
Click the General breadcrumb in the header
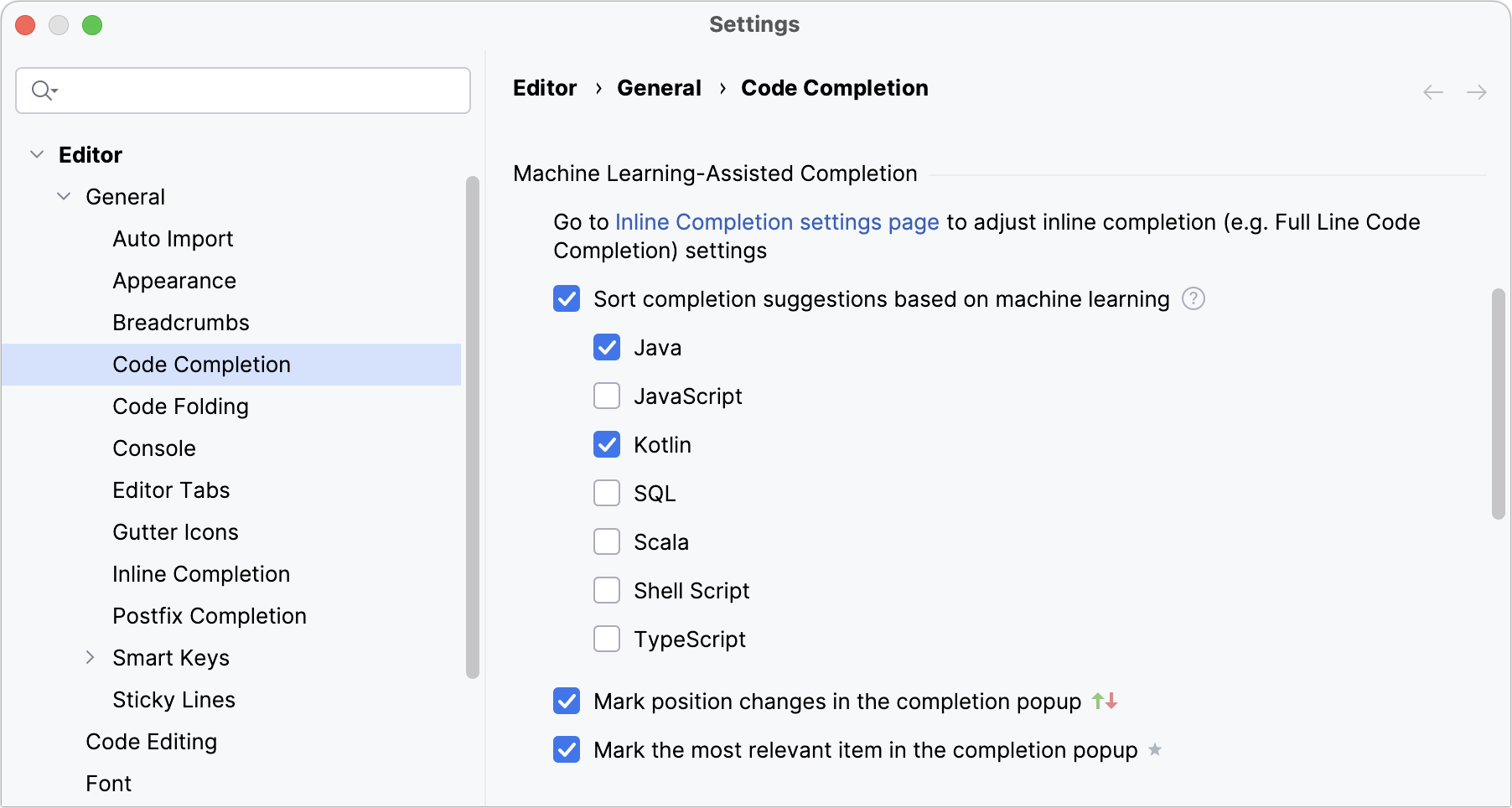(x=659, y=88)
